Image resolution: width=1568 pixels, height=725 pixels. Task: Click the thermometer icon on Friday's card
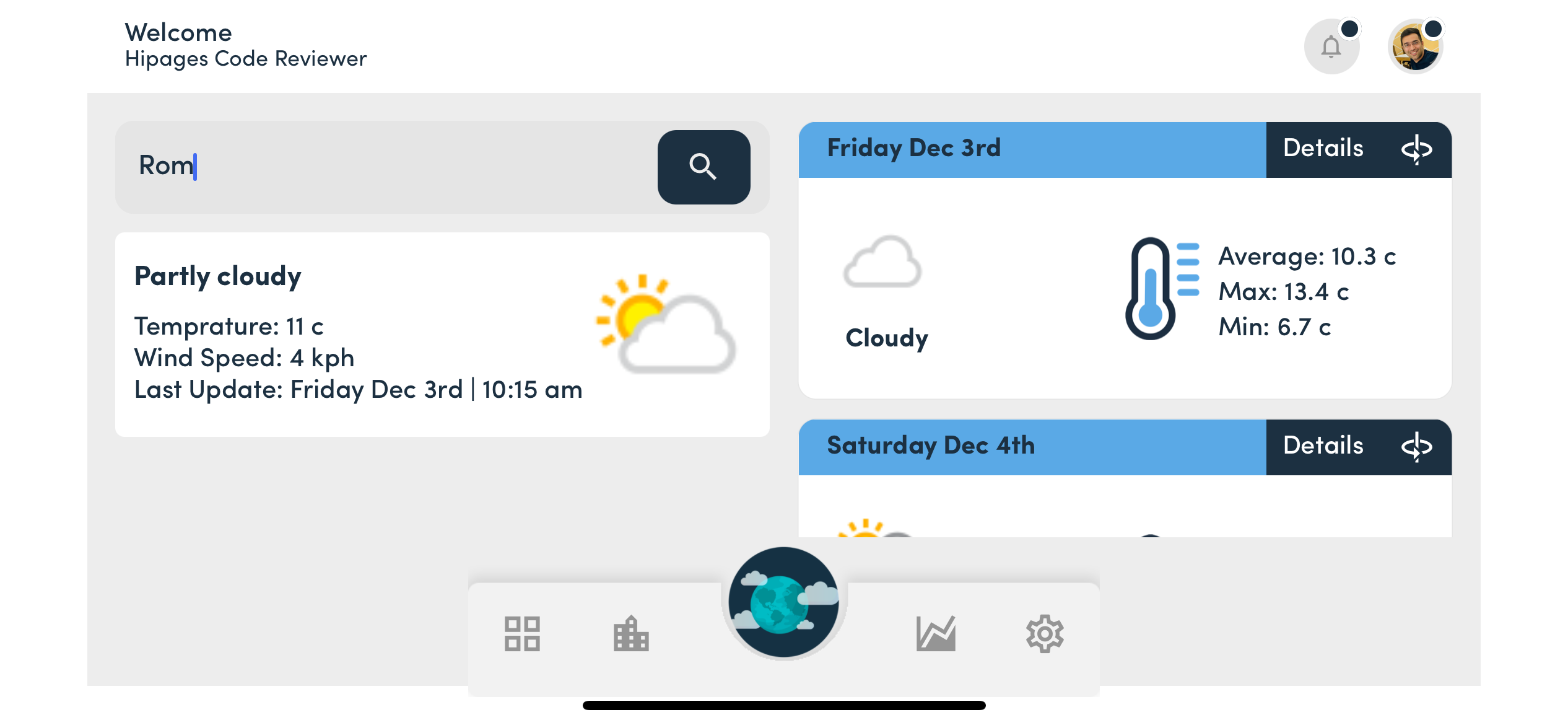(x=1152, y=289)
